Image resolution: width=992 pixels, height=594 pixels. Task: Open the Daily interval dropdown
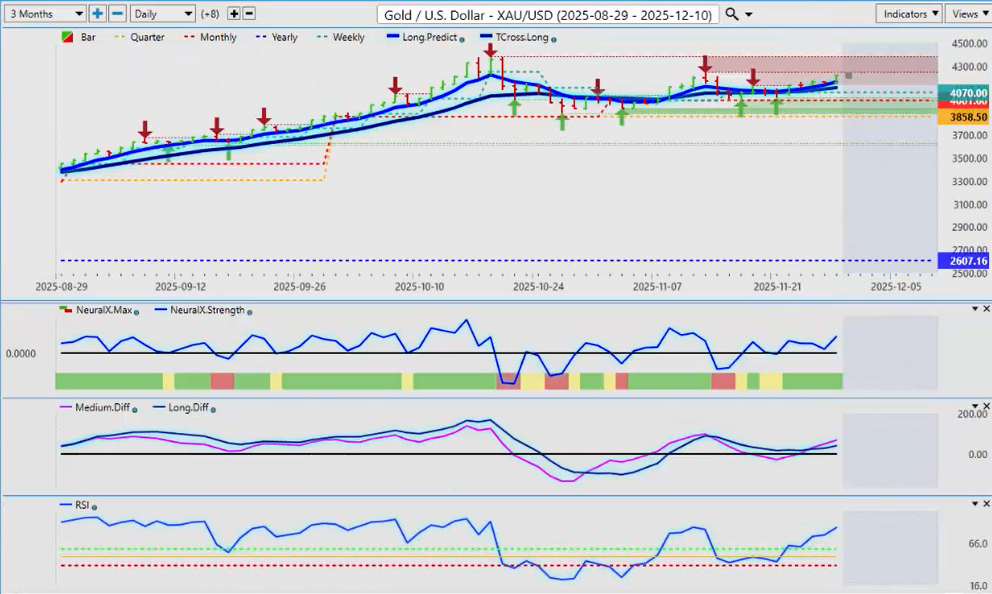click(162, 14)
